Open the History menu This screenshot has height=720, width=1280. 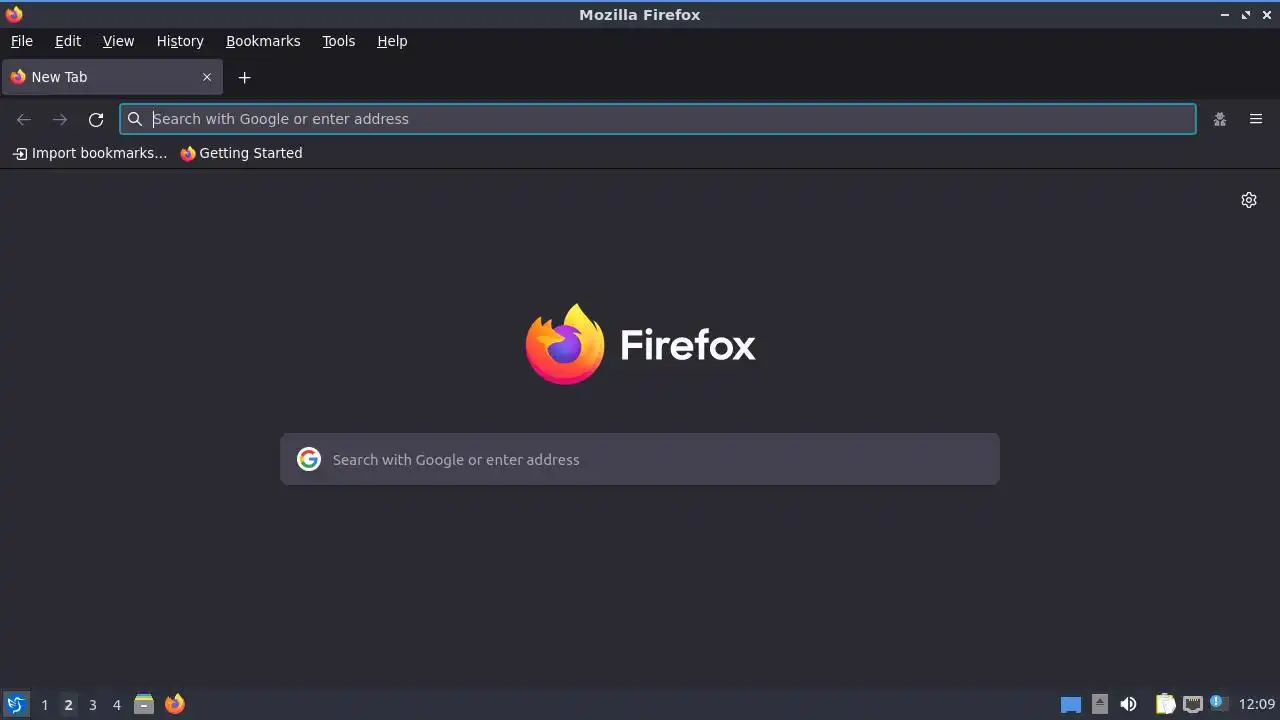point(180,41)
